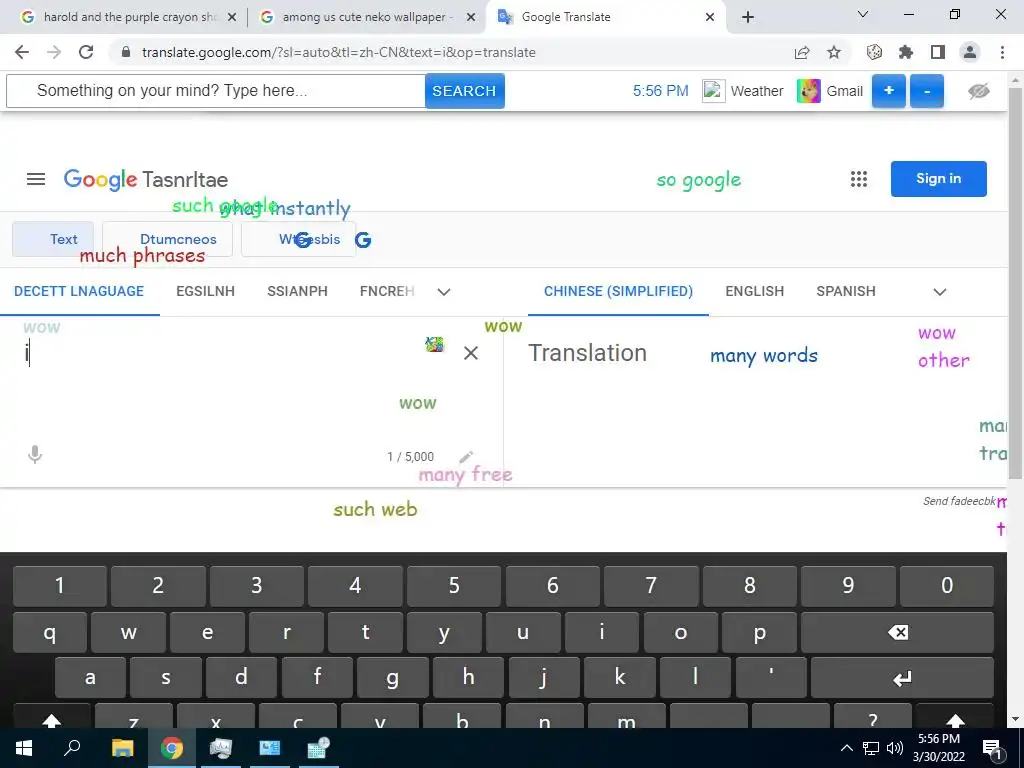
Task: Tap the on-screen keyboard enter key
Action: click(x=902, y=679)
